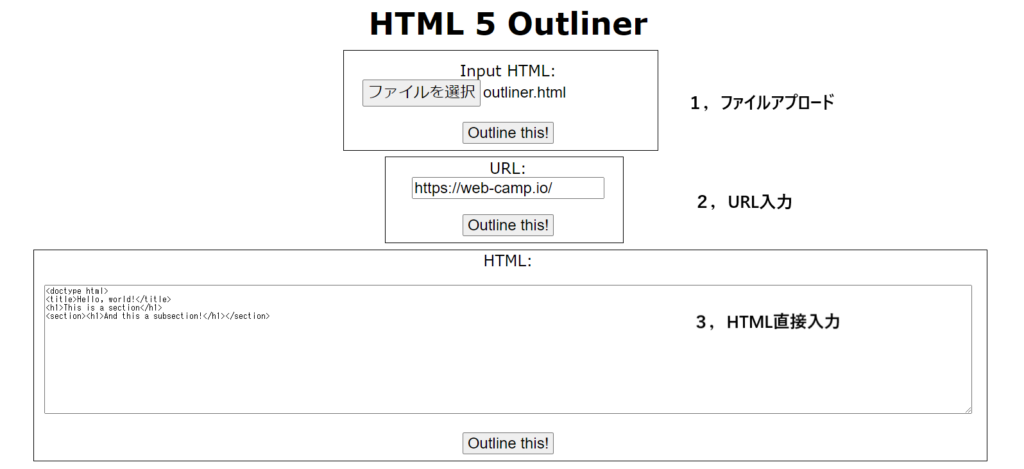Click the HTML: label above the textarea
1024x469 pixels.
pyautogui.click(x=507, y=261)
